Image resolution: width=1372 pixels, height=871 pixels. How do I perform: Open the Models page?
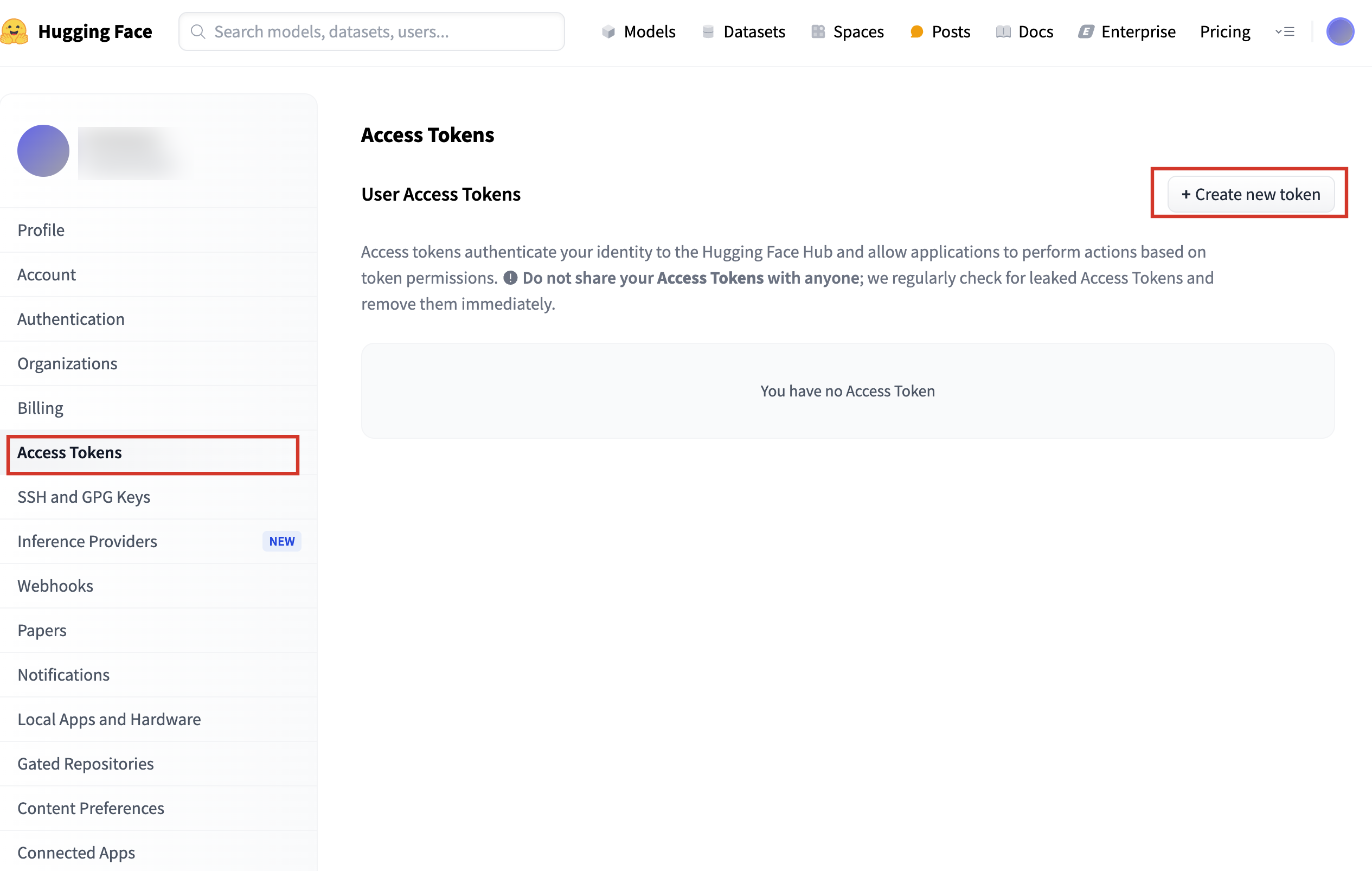tap(638, 31)
